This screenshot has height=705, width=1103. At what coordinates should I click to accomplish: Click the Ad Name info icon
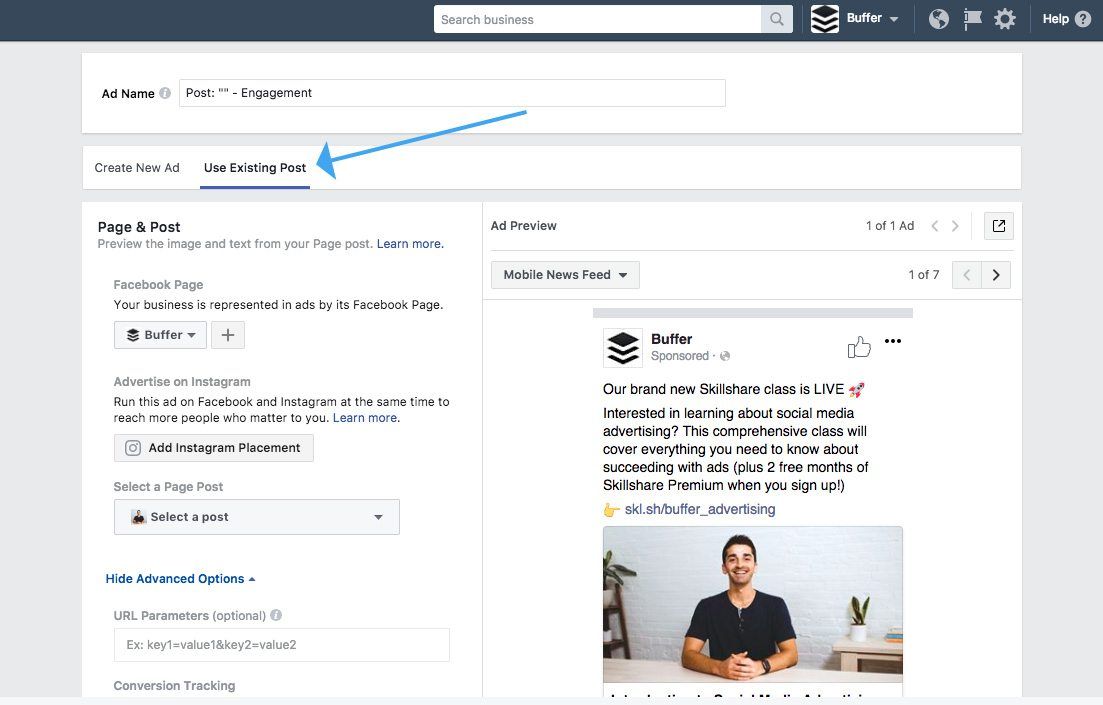click(x=165, y=93)
